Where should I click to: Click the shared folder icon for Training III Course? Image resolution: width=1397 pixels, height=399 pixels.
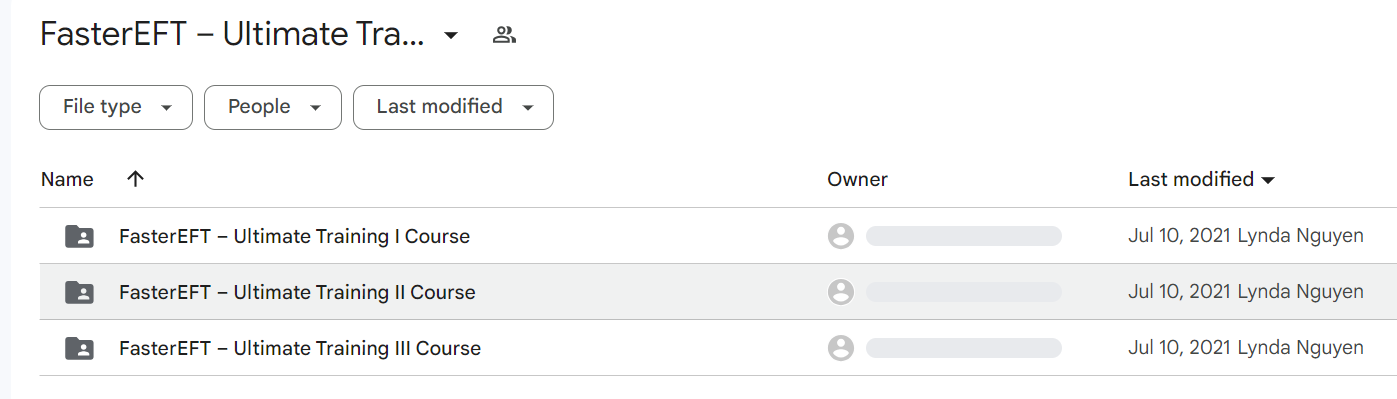(x=79, y=348)
